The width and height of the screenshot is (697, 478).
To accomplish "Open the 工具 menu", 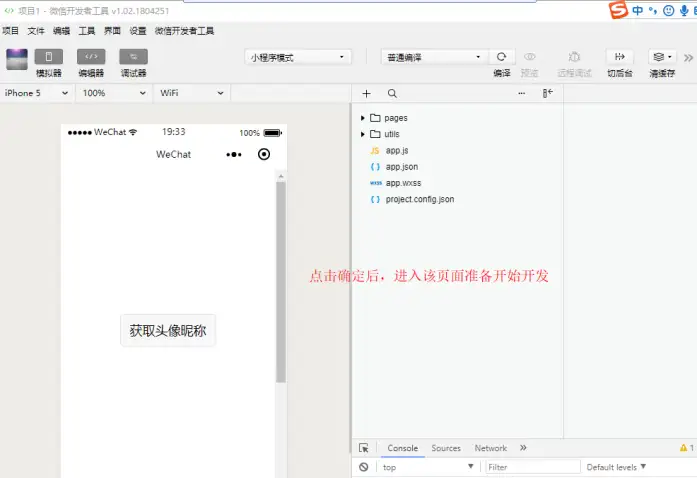I will pyautogui.click(x=87, y=31).
